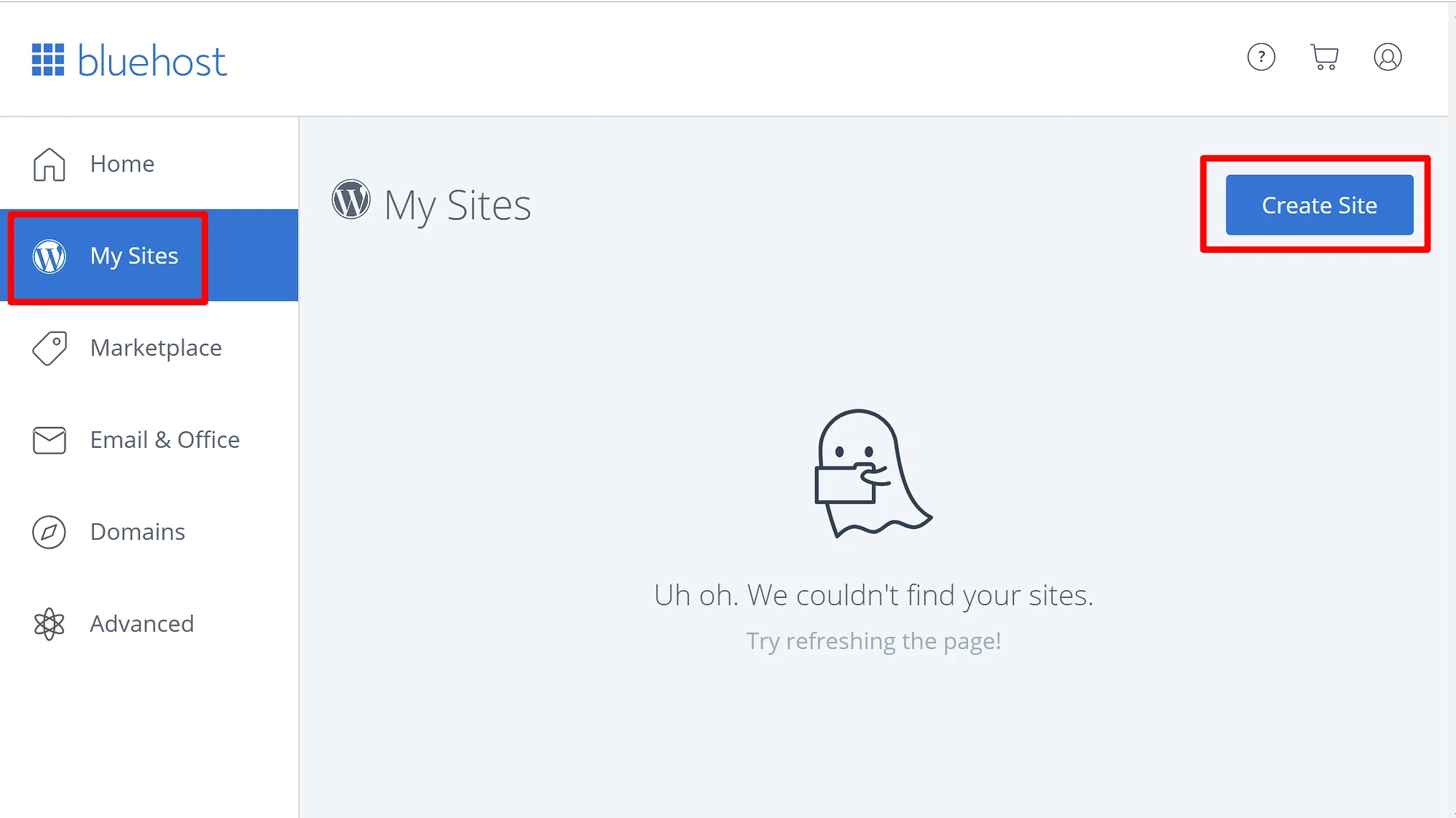
Task: Click the Email and Office envelope icon
Action: coord(48,440)
